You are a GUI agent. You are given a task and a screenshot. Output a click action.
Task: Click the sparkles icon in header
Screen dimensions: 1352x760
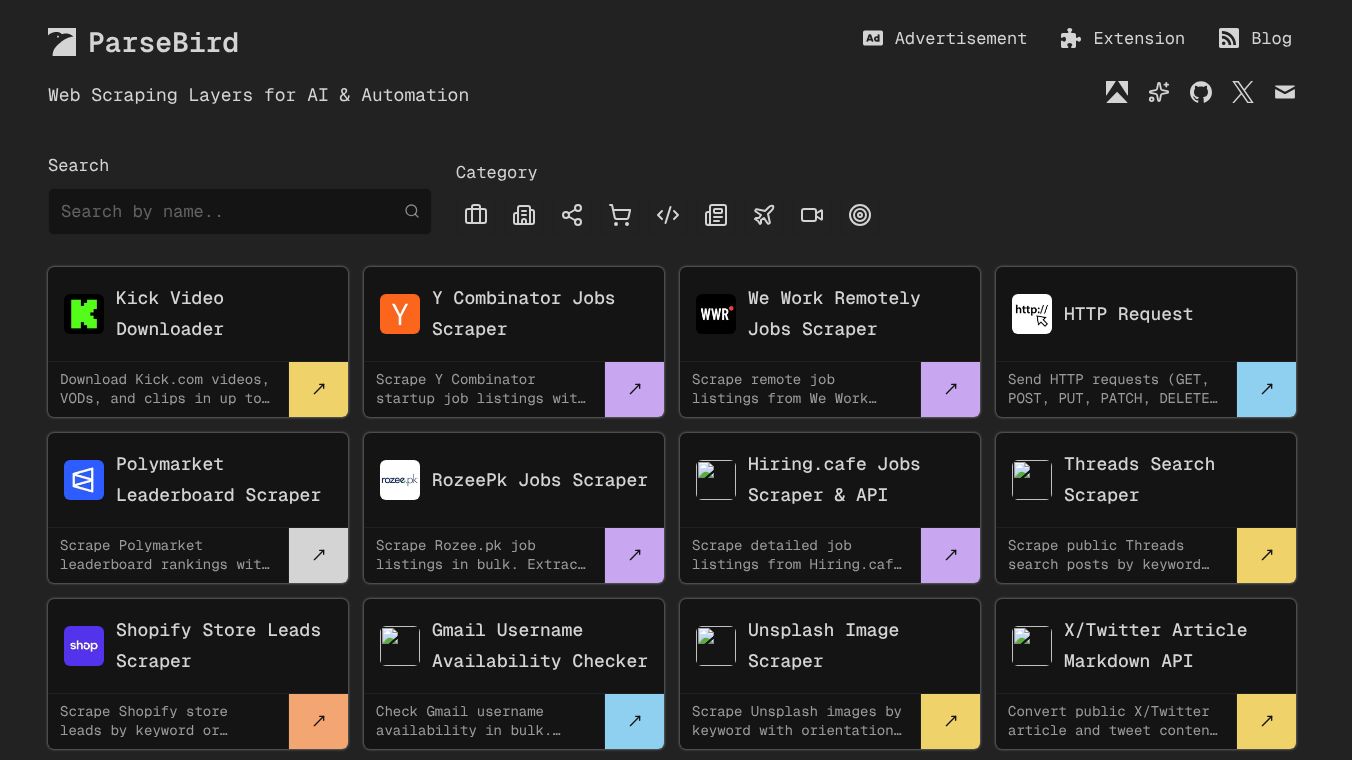tap(1159, 93)
